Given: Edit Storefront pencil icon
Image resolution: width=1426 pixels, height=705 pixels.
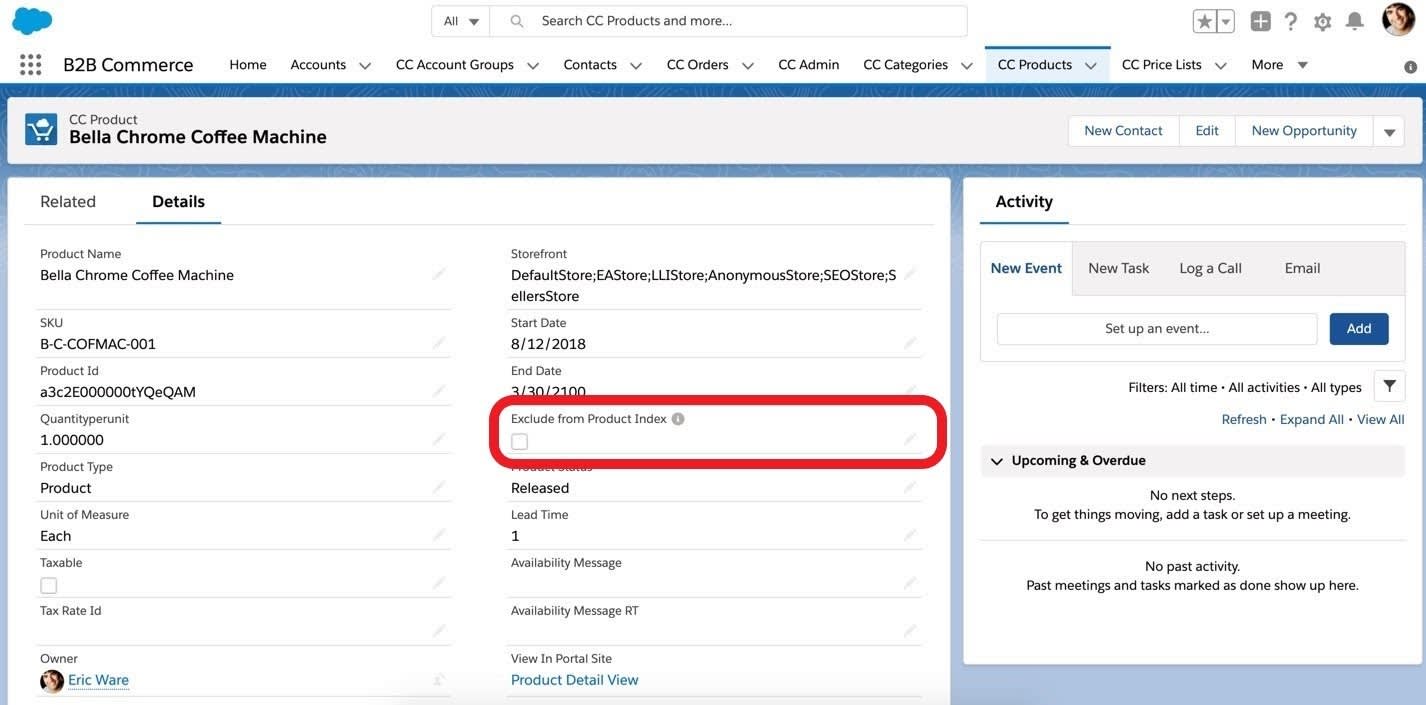Looking at the screenshot, I should point(910,274).
